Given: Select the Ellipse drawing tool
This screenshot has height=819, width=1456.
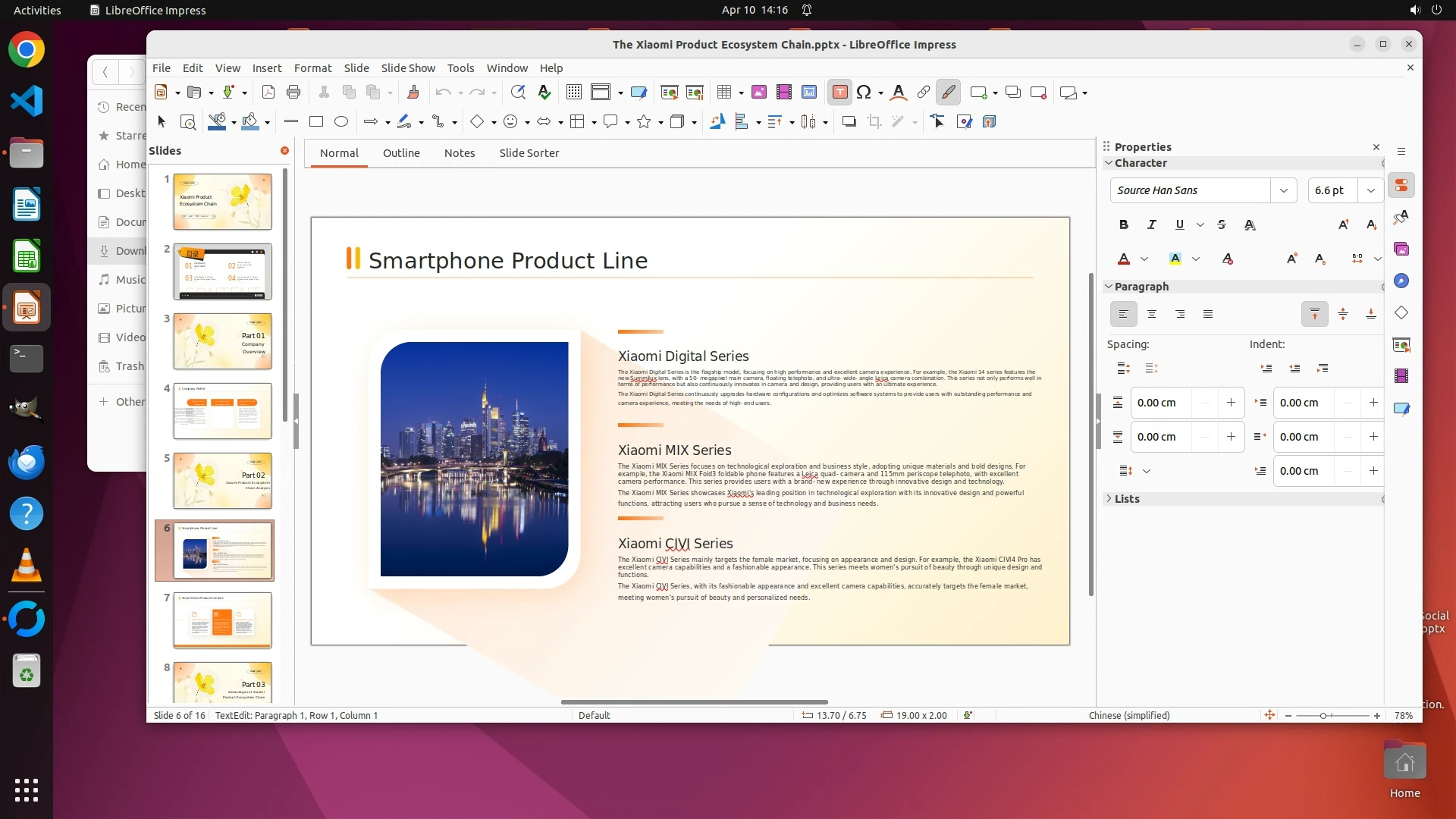Looking at the screenshot, I should click(341, 121).
